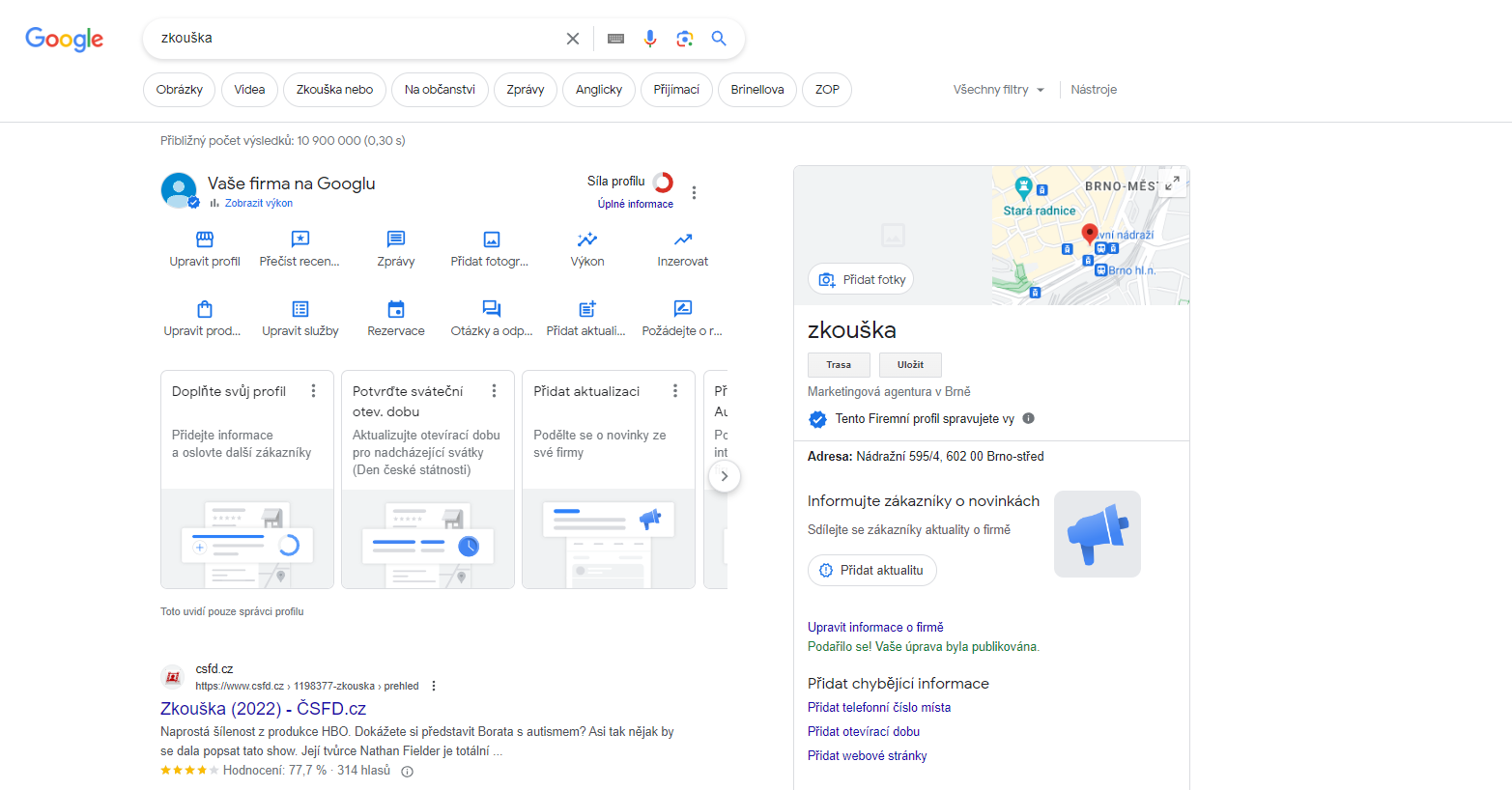Image resolution: width=1512 pixels, height=790 pixels.
Task: Click Přidat otevírací dobu link
Action: pyautogui.click(x=864, y=732)
